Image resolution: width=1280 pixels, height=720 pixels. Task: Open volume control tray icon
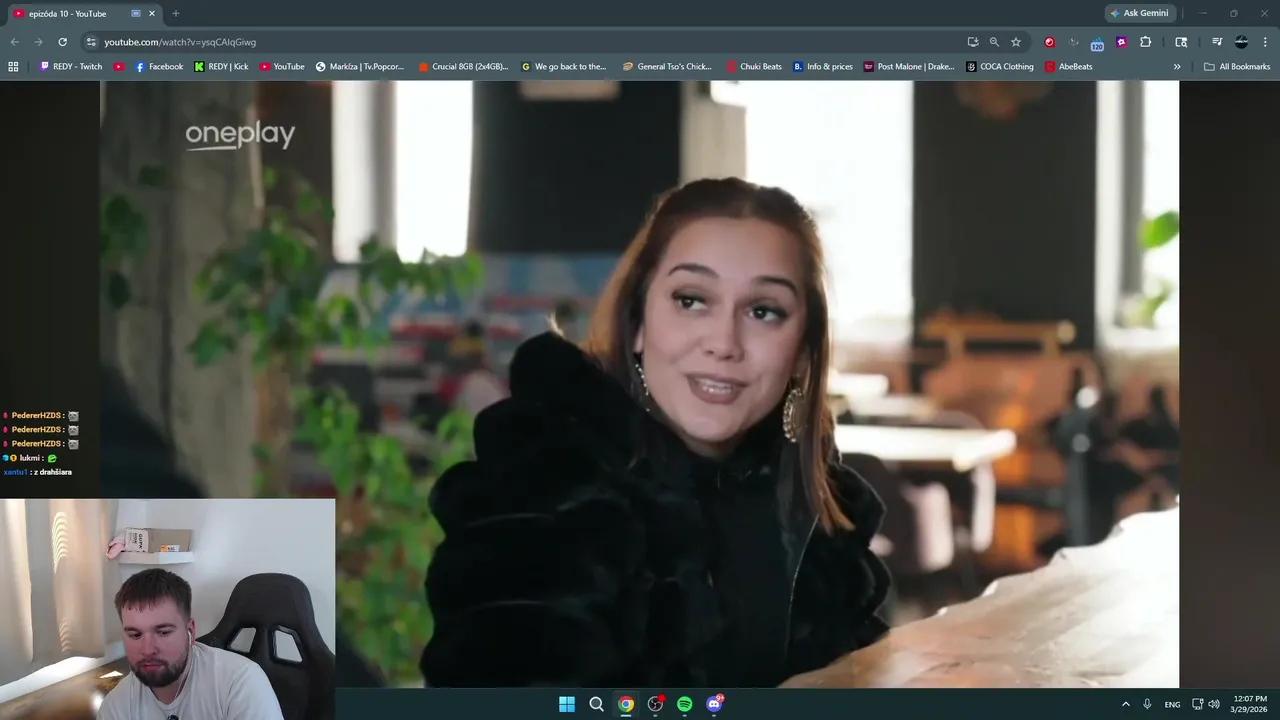(1214, 704)
